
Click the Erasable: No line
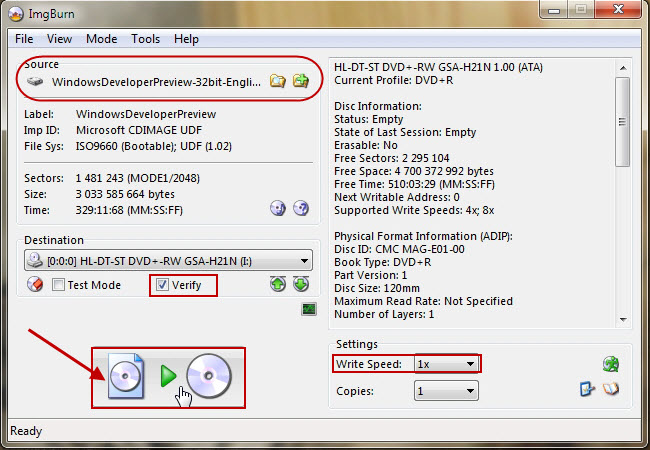(366, 145)
